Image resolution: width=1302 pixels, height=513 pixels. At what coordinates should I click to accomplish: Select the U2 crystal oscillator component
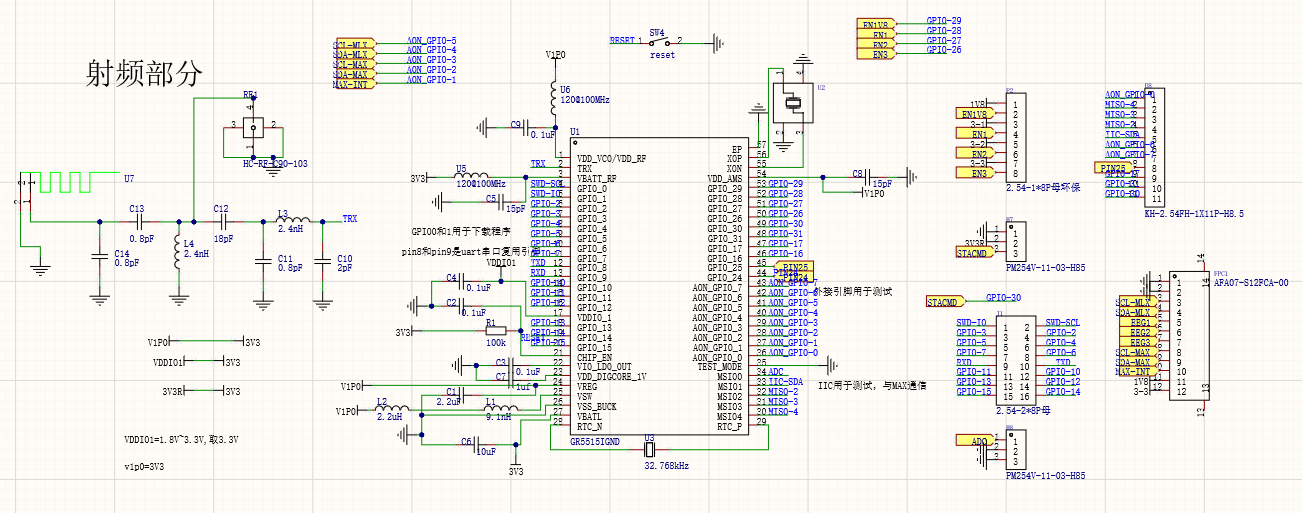pyautogui.click(x=793, y=102)
